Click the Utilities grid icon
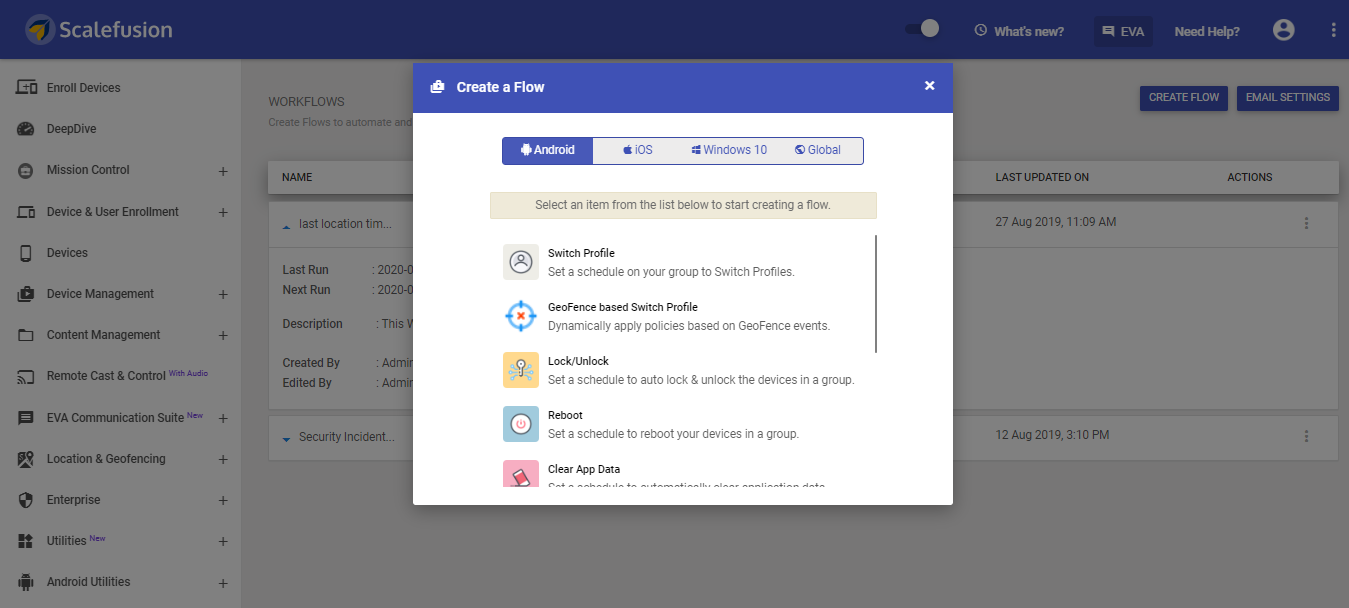Image resolution: width=1349 pixels, height=608 pixels. (27, 541)
